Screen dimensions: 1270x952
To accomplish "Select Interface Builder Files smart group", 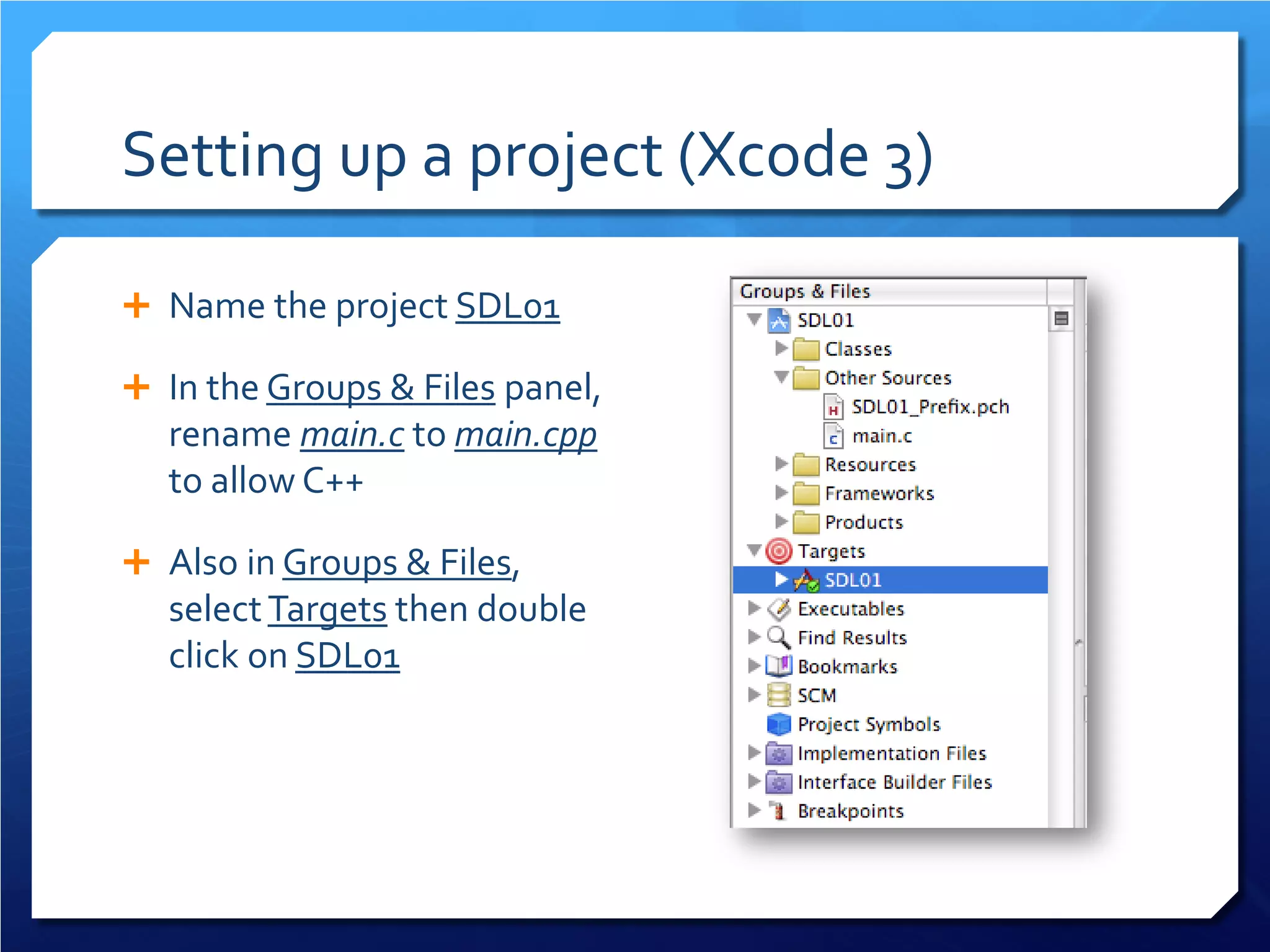I will click(x=894, y=782).
